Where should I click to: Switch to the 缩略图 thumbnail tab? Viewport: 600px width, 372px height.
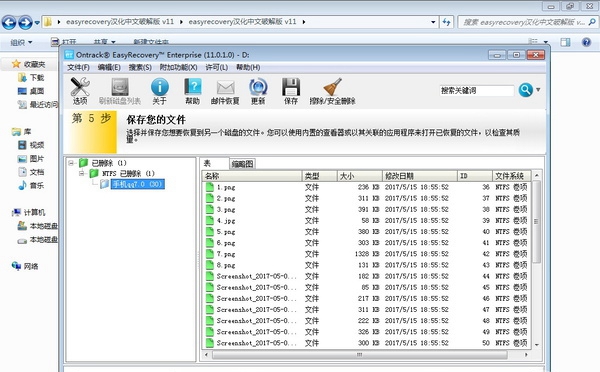pyautogui.click(x=243, y=164)
